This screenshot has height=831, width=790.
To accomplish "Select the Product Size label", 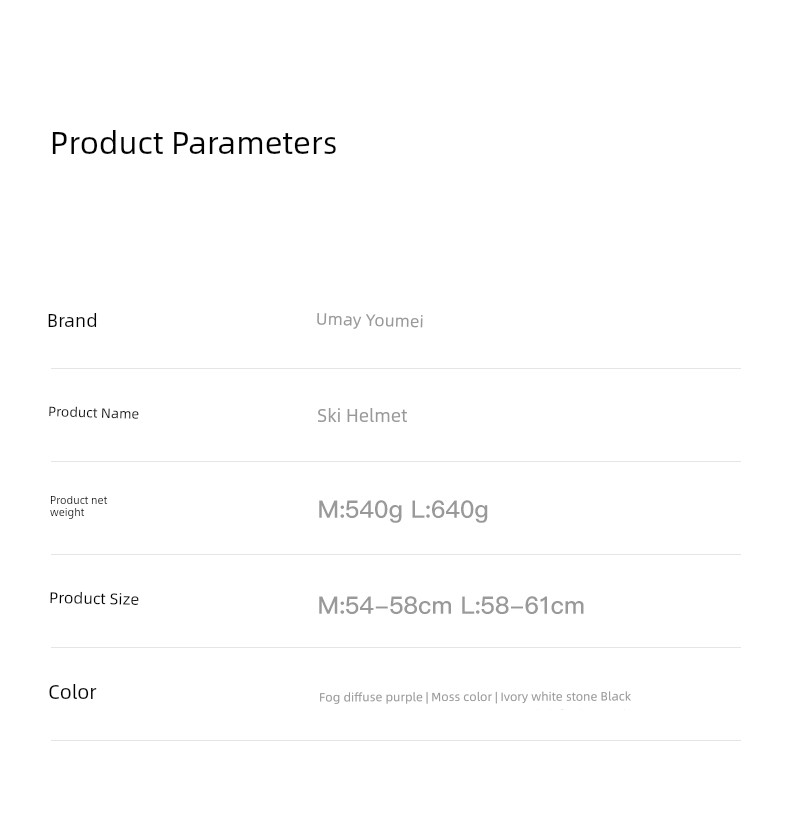I will [x=94, y=598].
